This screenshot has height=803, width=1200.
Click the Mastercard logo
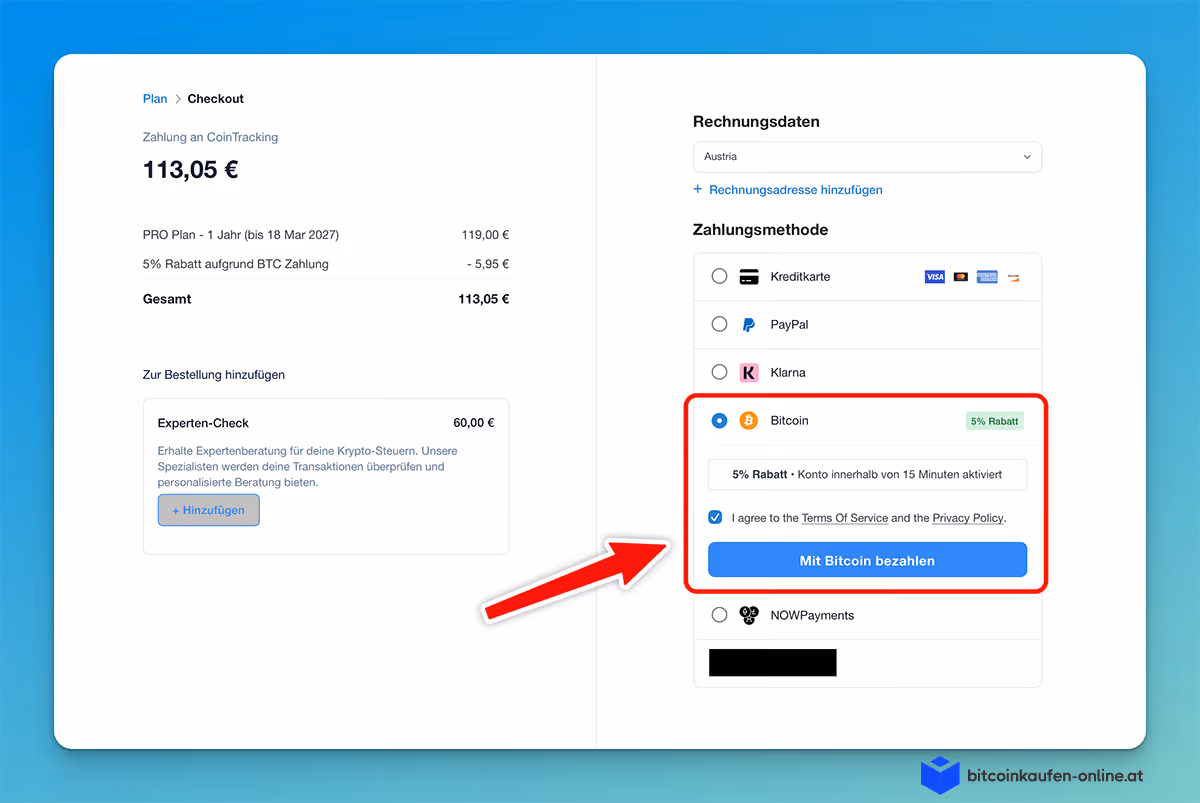coord(961,277)
